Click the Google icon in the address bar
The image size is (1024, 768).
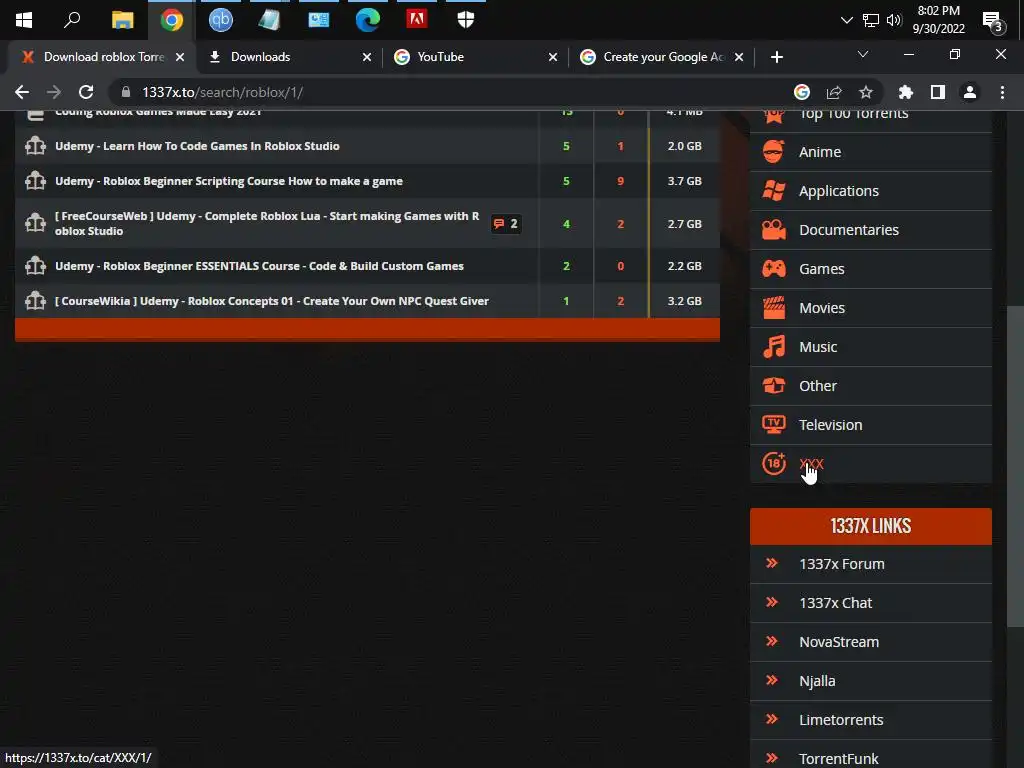(x=802, y=92)
